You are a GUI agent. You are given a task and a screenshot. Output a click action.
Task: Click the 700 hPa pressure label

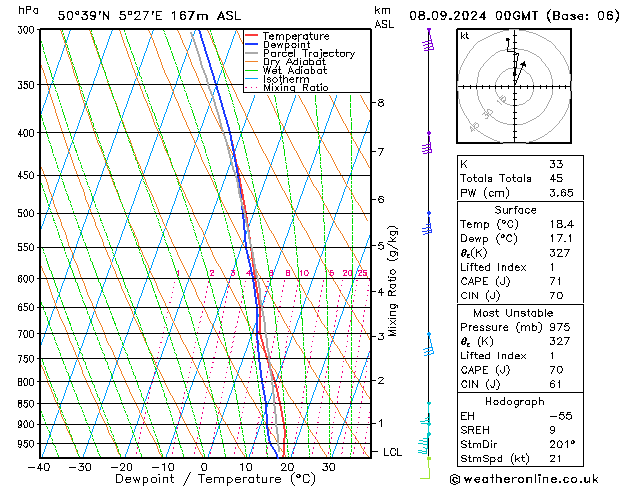[28, 334]
